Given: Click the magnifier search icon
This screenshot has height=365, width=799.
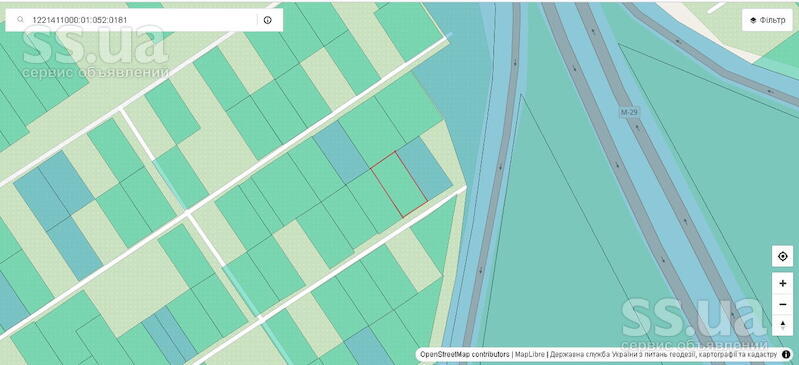Looking at the screenshot, I should click(20, 20).
